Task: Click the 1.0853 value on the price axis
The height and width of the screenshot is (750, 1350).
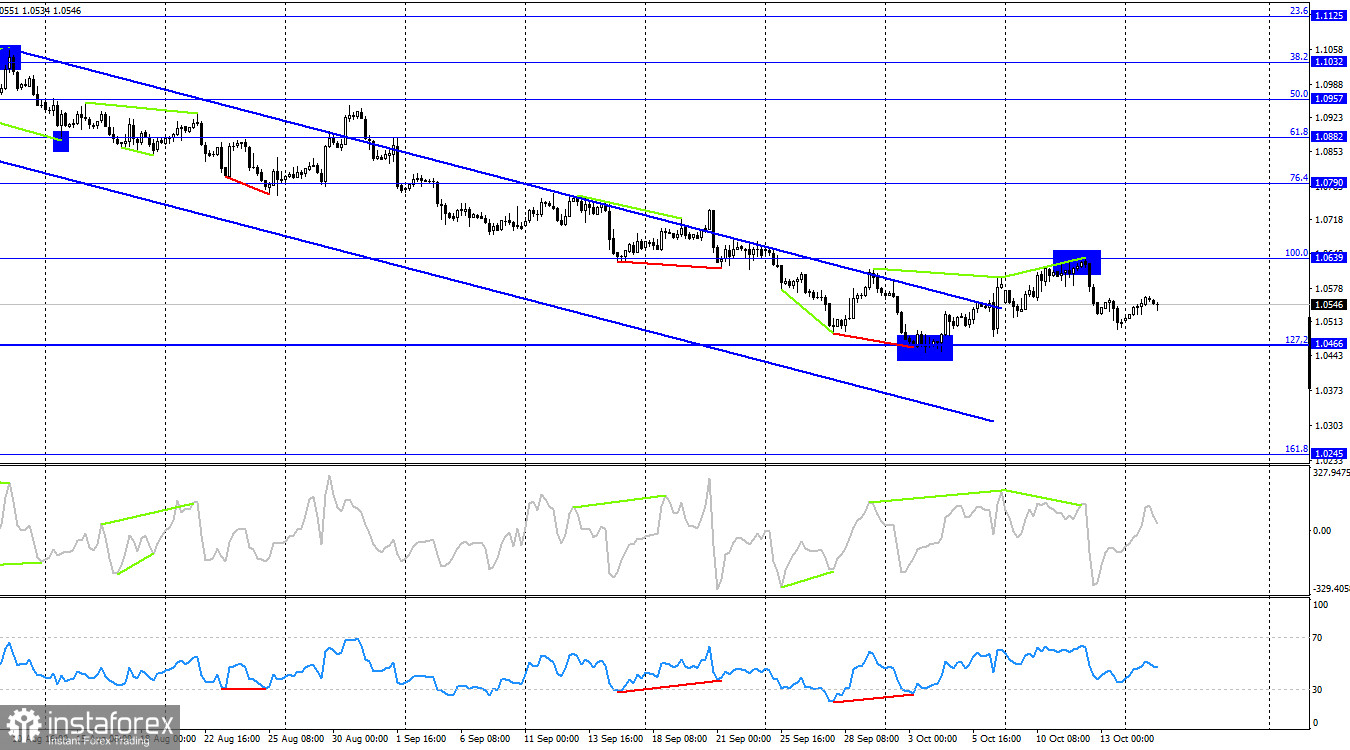Action: point(1331,152)
